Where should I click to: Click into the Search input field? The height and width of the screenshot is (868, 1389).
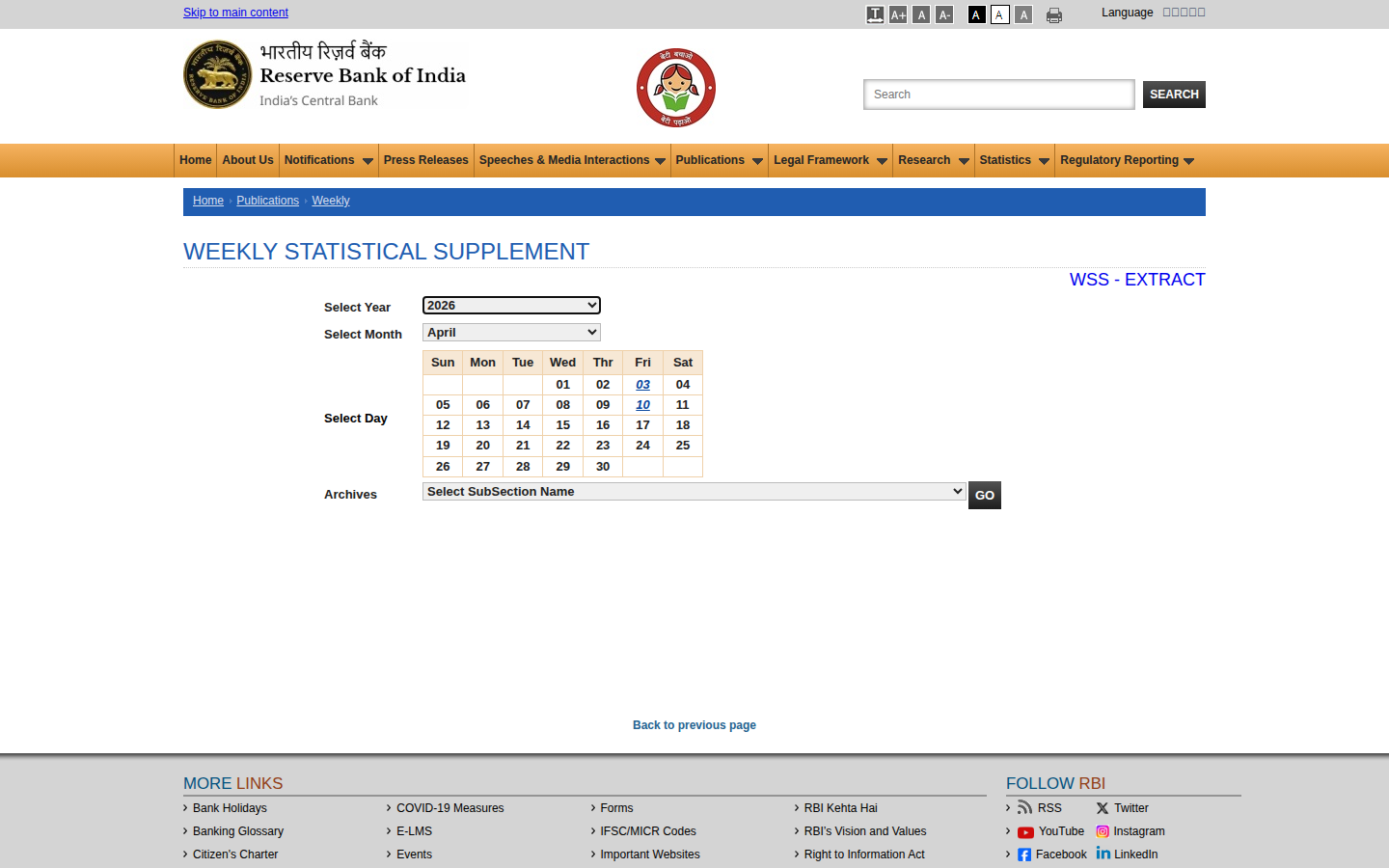coord(999,95)
